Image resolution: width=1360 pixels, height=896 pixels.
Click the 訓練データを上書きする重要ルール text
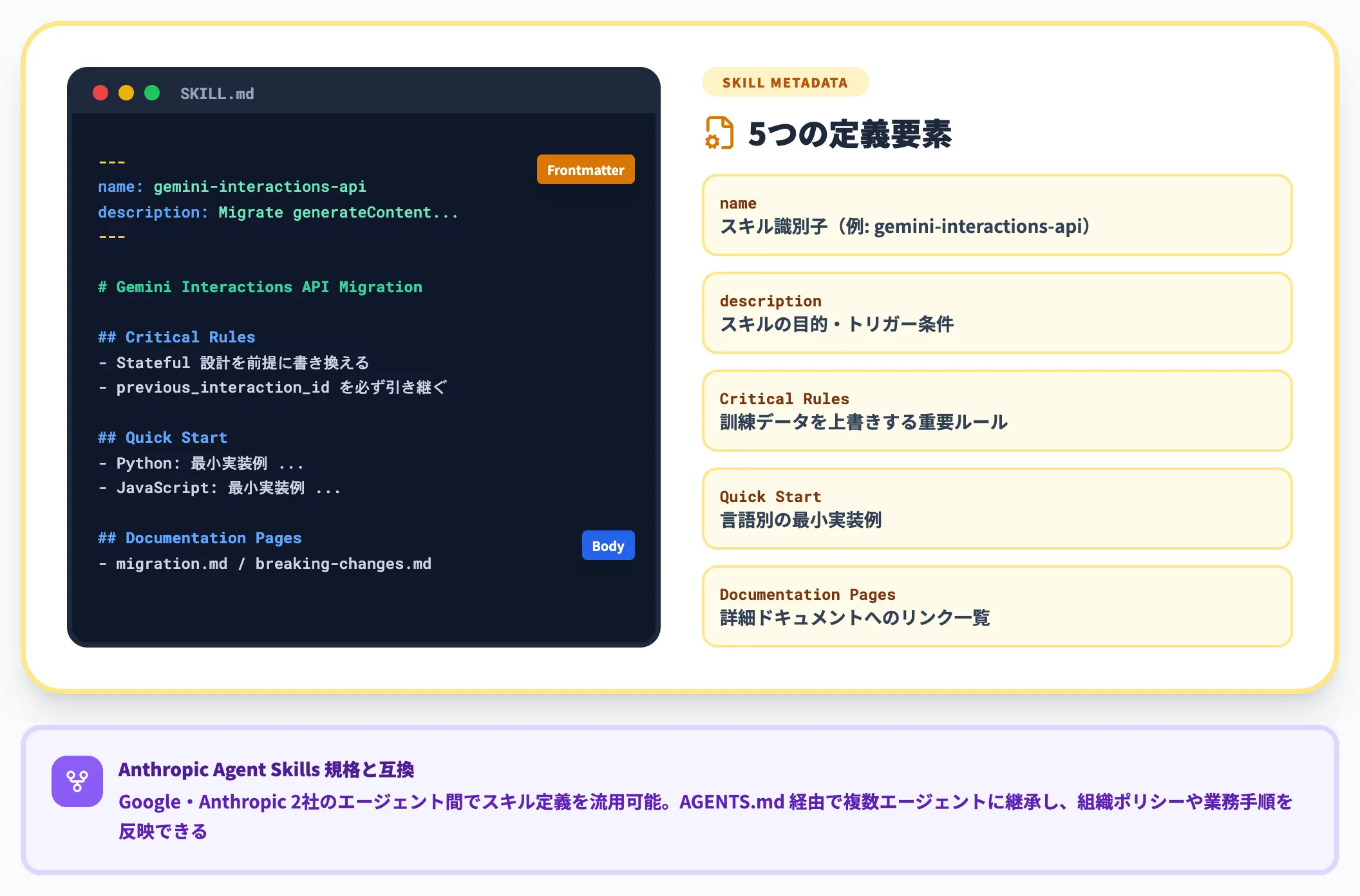pyautogui.click(x=864, y=422)
